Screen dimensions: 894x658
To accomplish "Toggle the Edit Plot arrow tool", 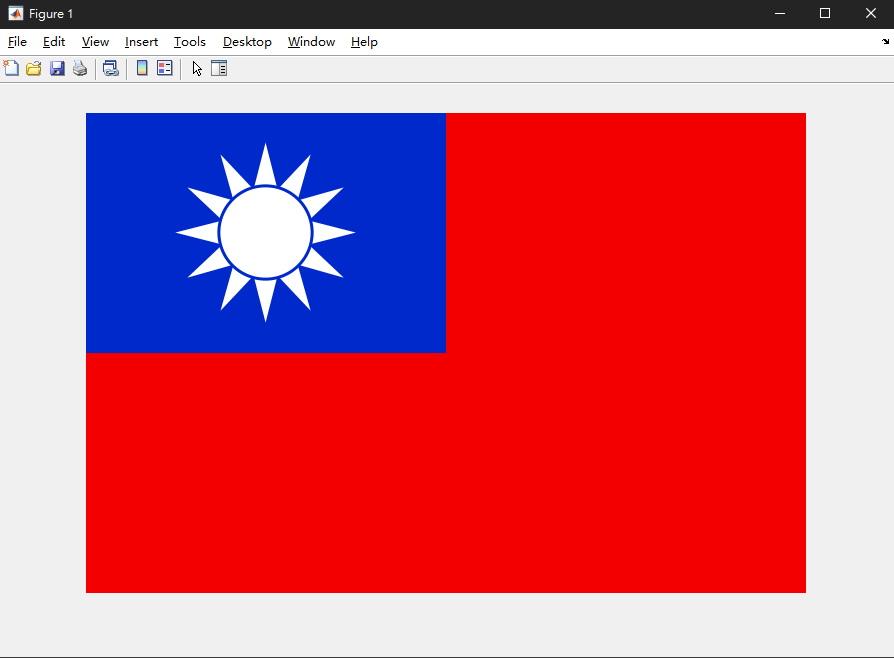I will (x=197, y=68).
